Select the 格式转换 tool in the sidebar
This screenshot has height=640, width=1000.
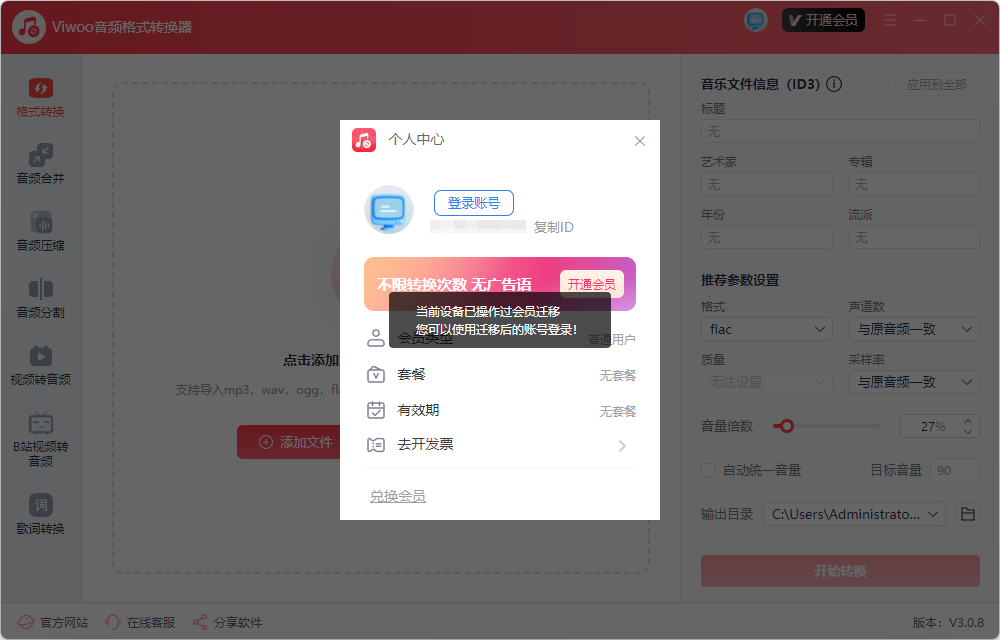pyautogui.click(x=39, y=96)
